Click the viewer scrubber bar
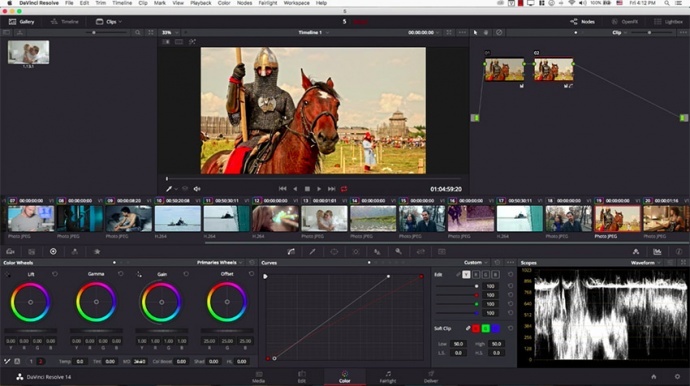The height and width of the screenshot is (386, 690). click(x=313, y=179)
